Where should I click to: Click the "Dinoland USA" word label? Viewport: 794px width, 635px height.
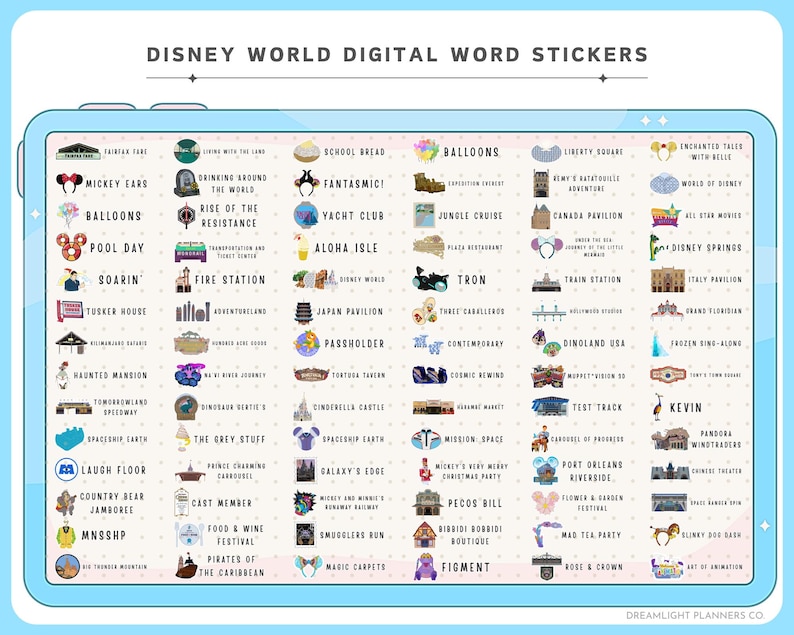pos(594,343)
